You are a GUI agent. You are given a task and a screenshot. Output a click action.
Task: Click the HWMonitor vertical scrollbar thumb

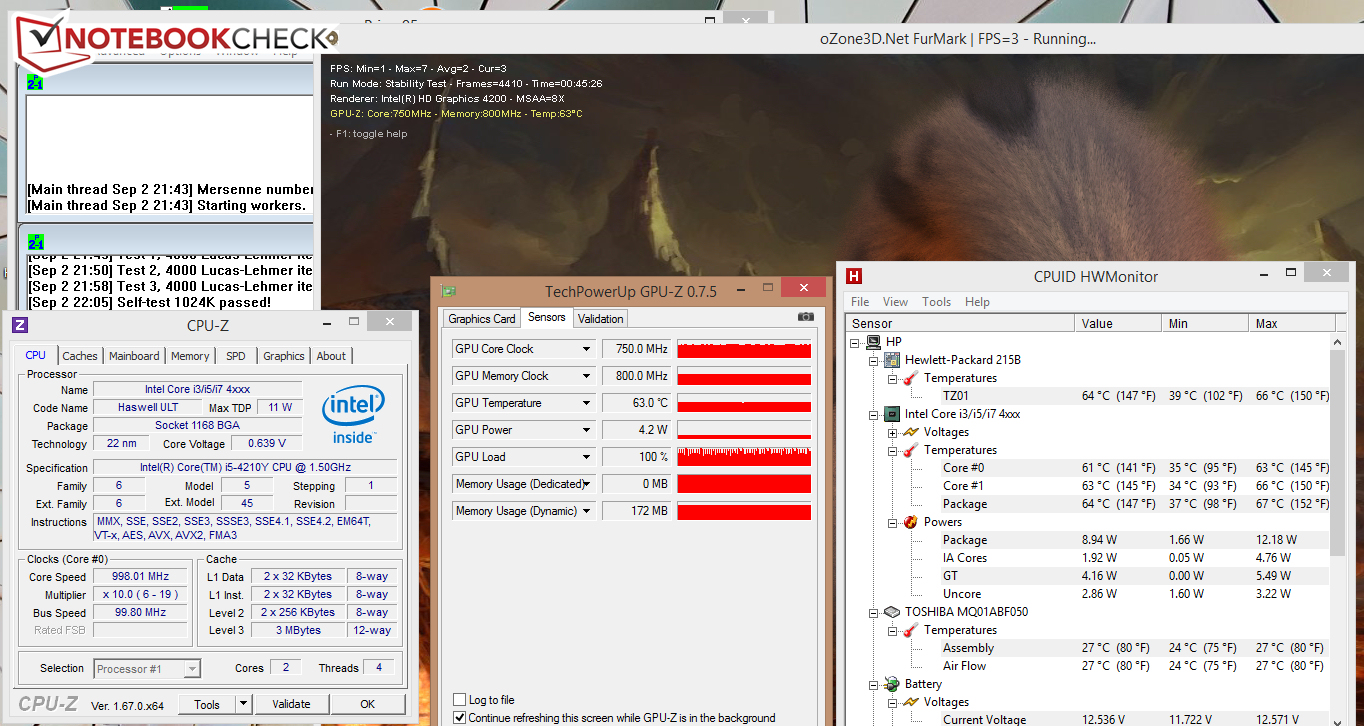(x=1339, y=454)
